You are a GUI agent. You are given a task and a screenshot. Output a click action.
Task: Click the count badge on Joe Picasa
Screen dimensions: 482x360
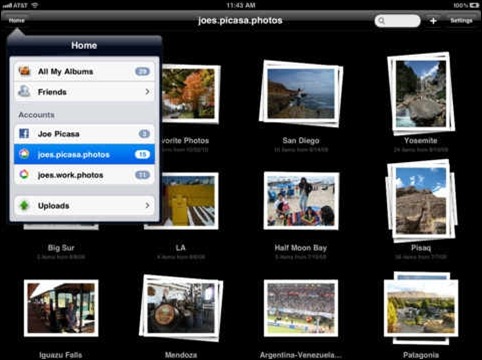(x=144, y=134)
